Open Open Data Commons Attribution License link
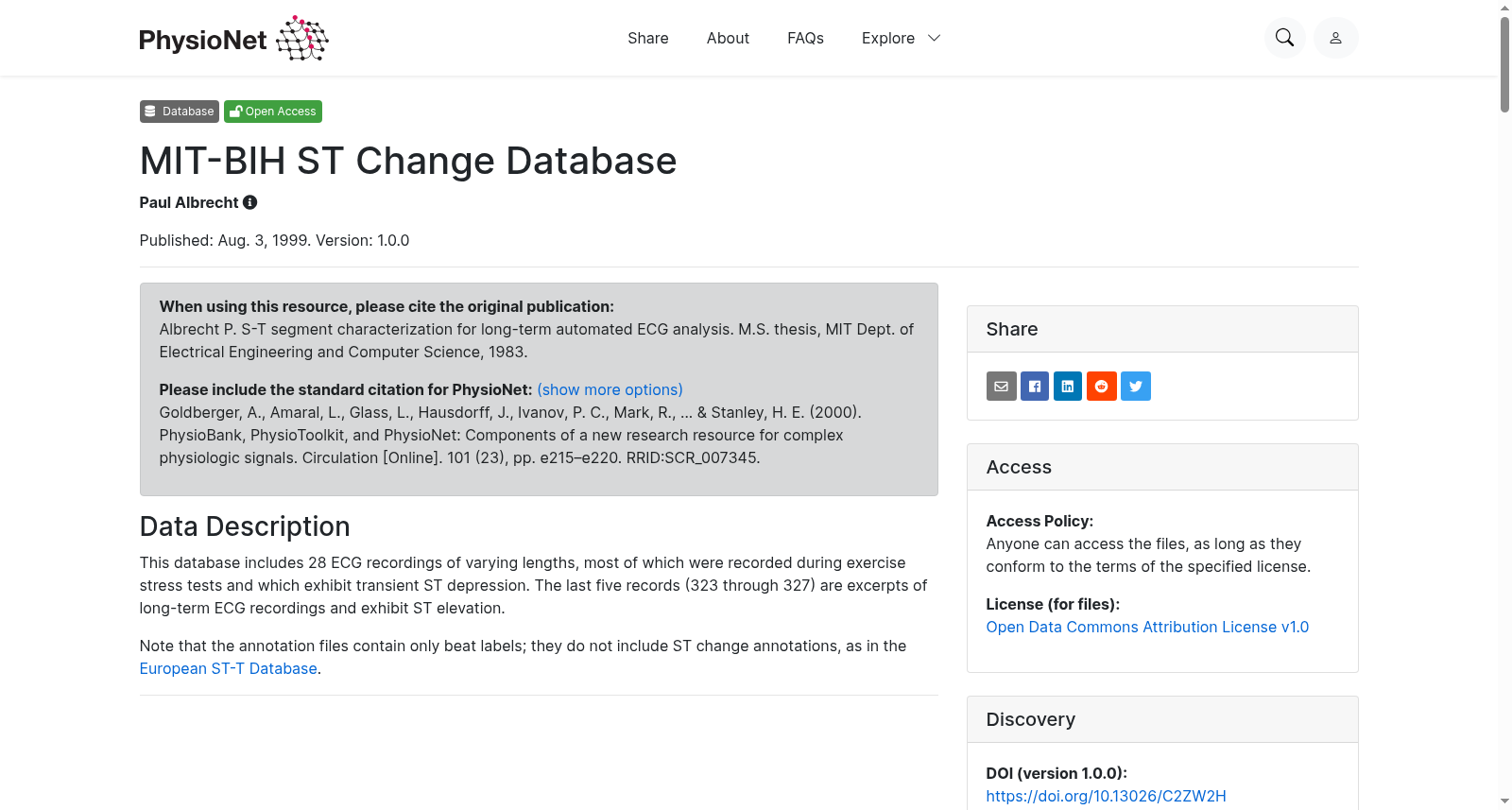Image resolution: width=1512 pixels, height=810 pixels. point(1147,627)
